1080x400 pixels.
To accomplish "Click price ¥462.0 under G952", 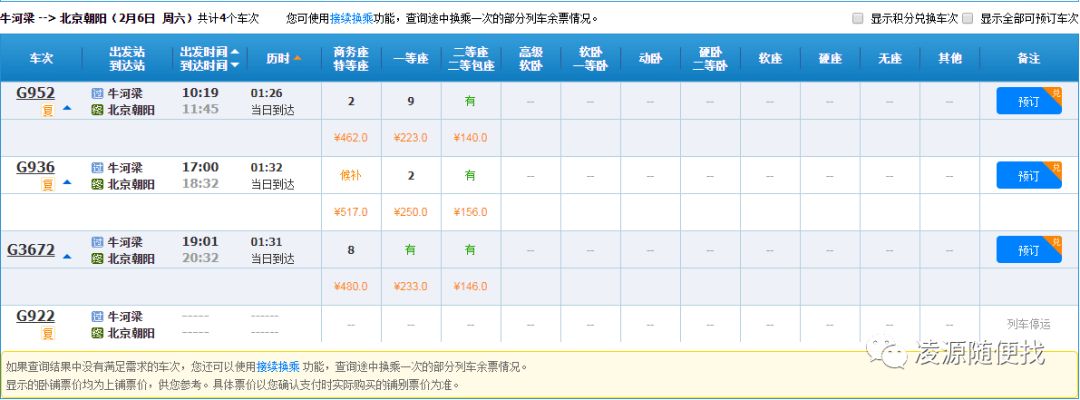I will (351, 138).
